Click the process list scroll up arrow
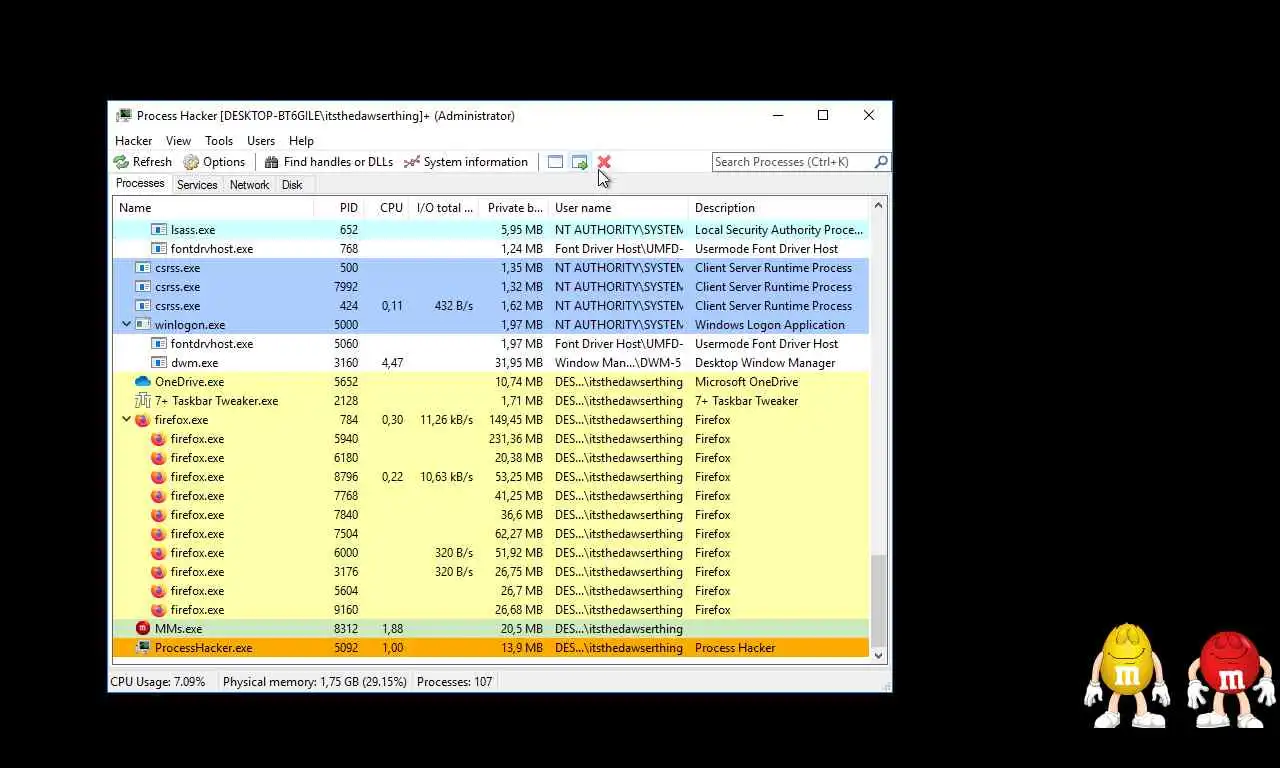1280x768 pixels. 878,206
